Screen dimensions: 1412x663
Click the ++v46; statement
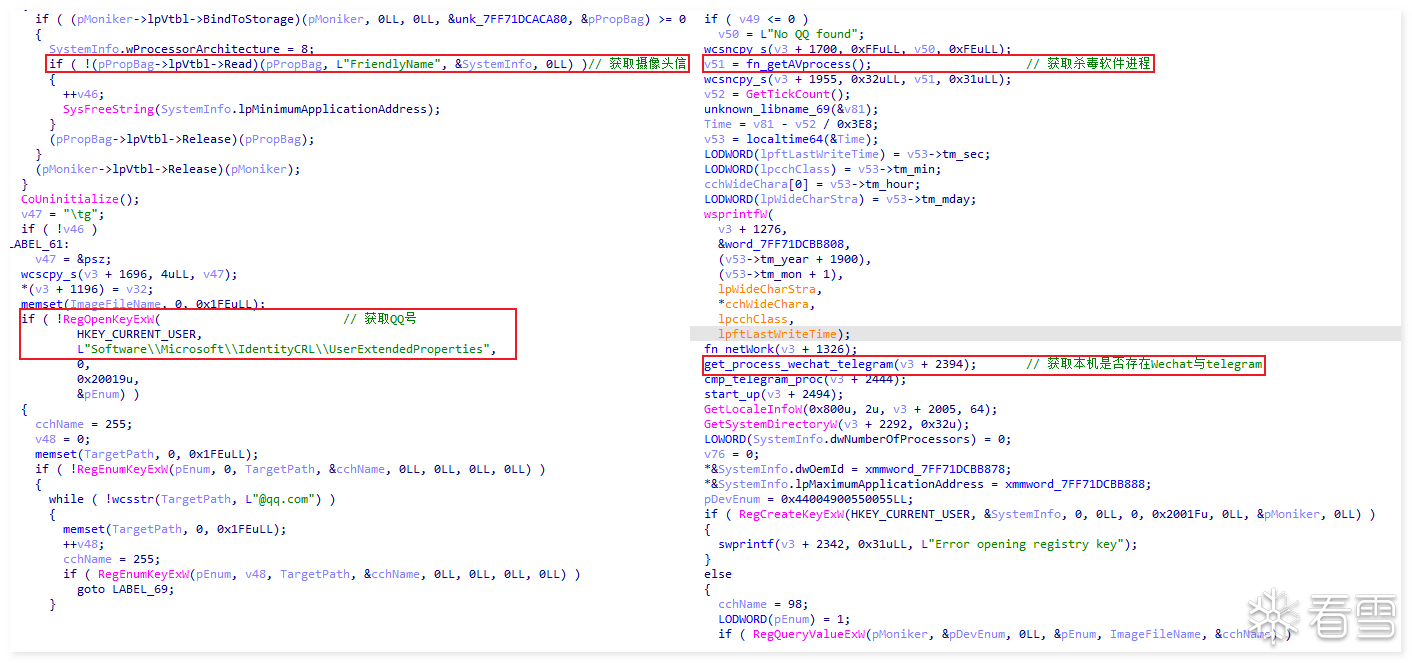(x=84, y=94)
